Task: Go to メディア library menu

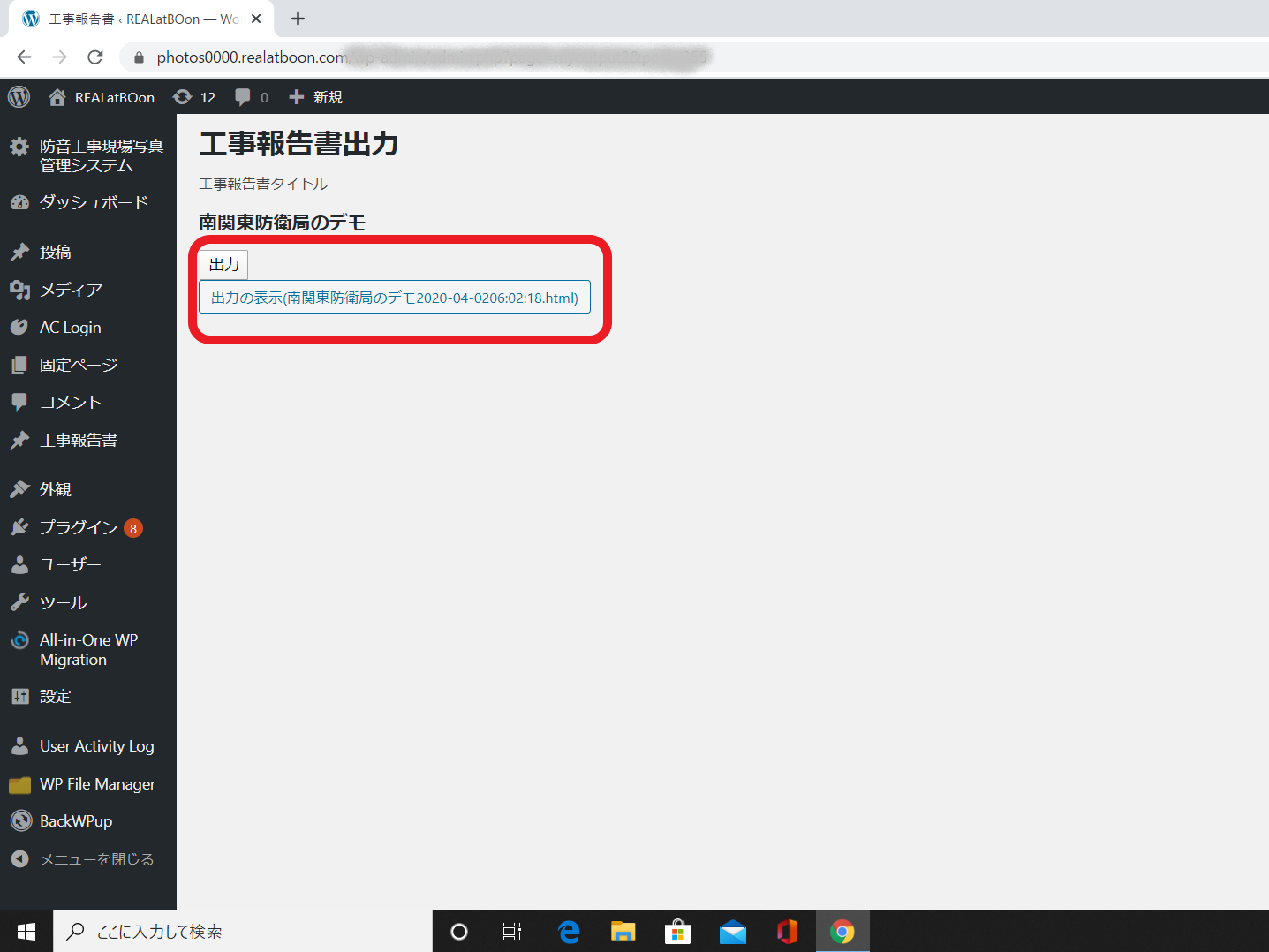Action: (x=71, y=290)
